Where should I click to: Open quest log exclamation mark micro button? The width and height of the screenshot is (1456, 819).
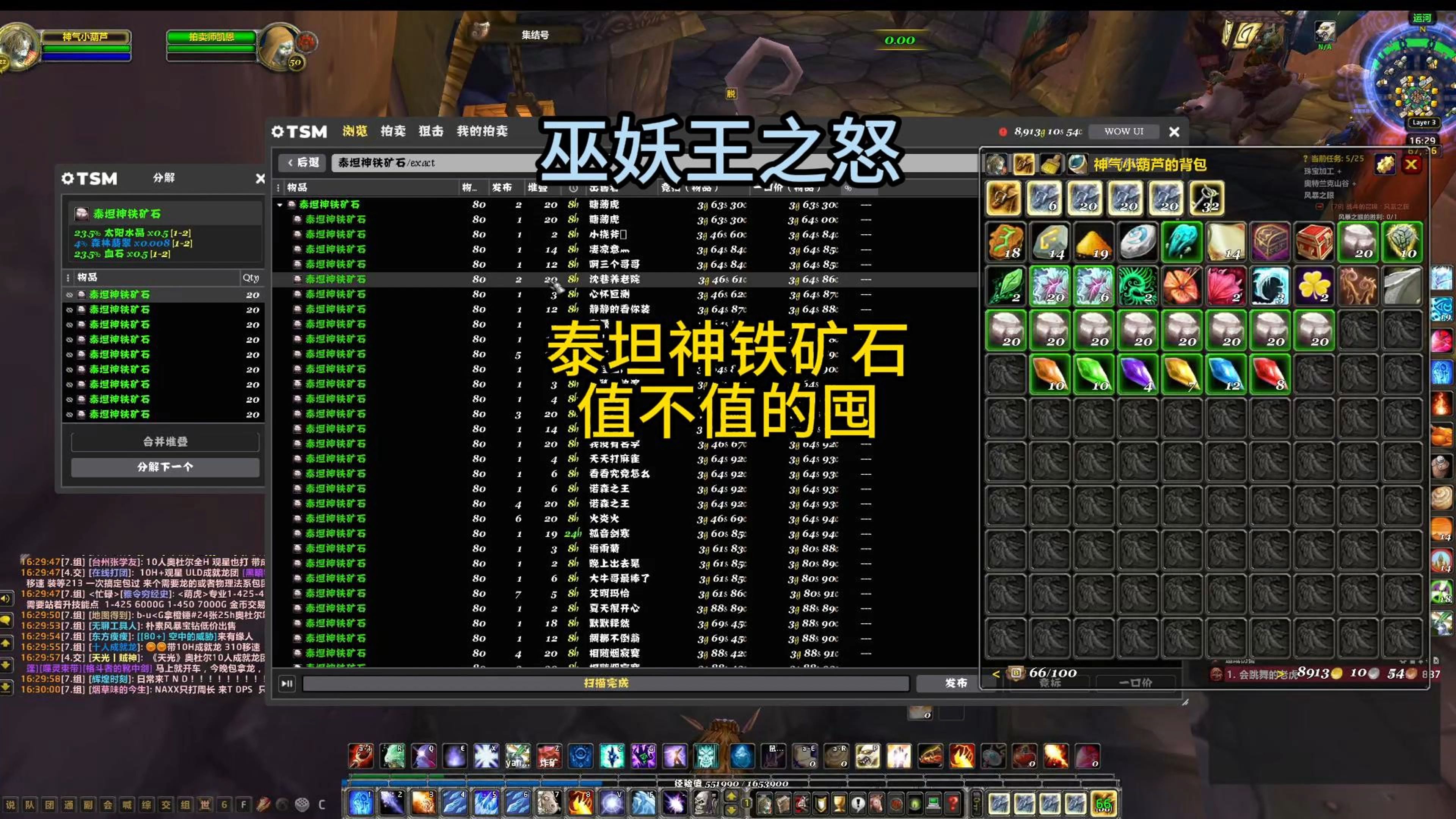pyautogui.click(x=858, y=803)
